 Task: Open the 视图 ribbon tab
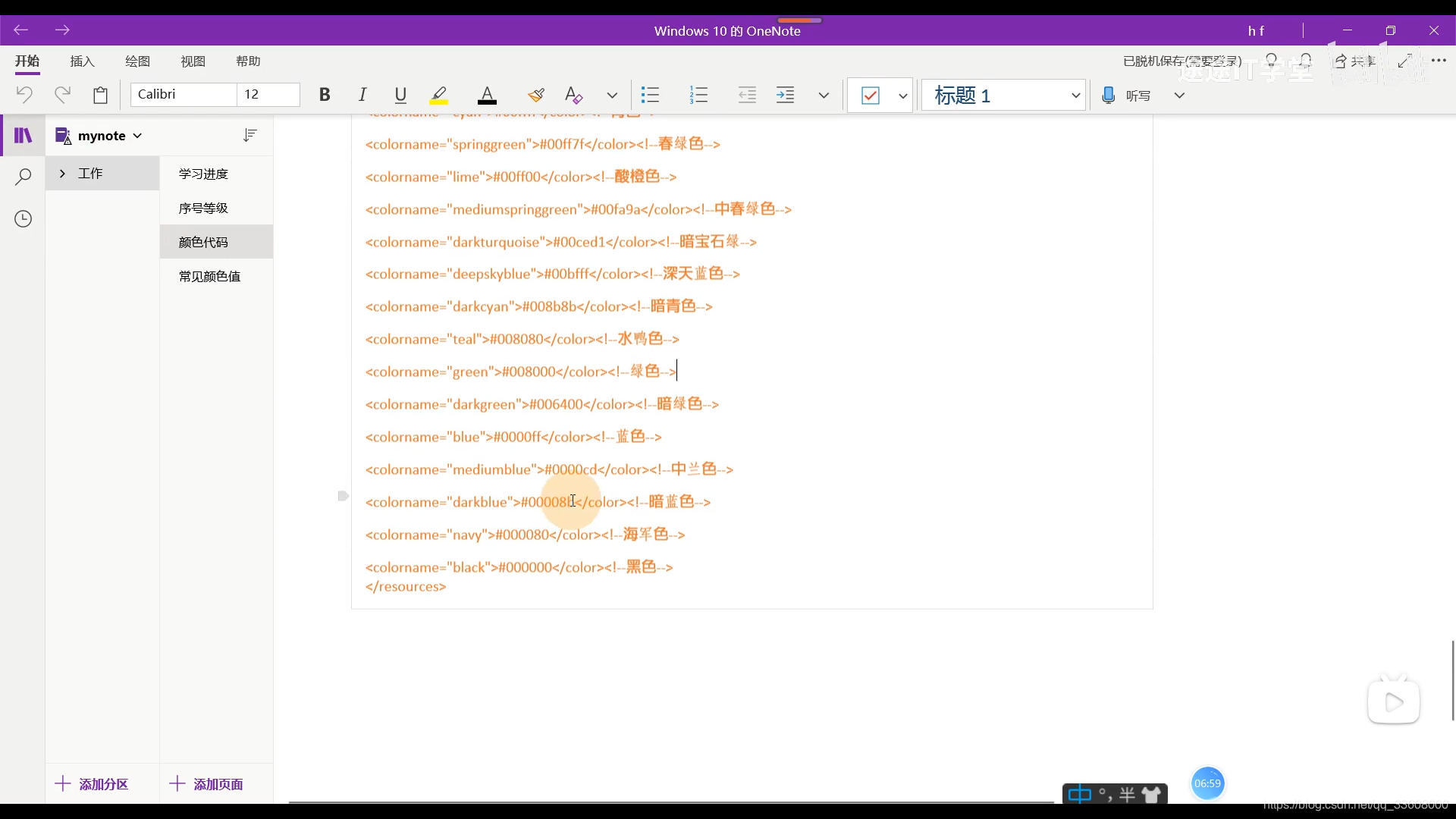pyautogui.click(x=193, y=61)
